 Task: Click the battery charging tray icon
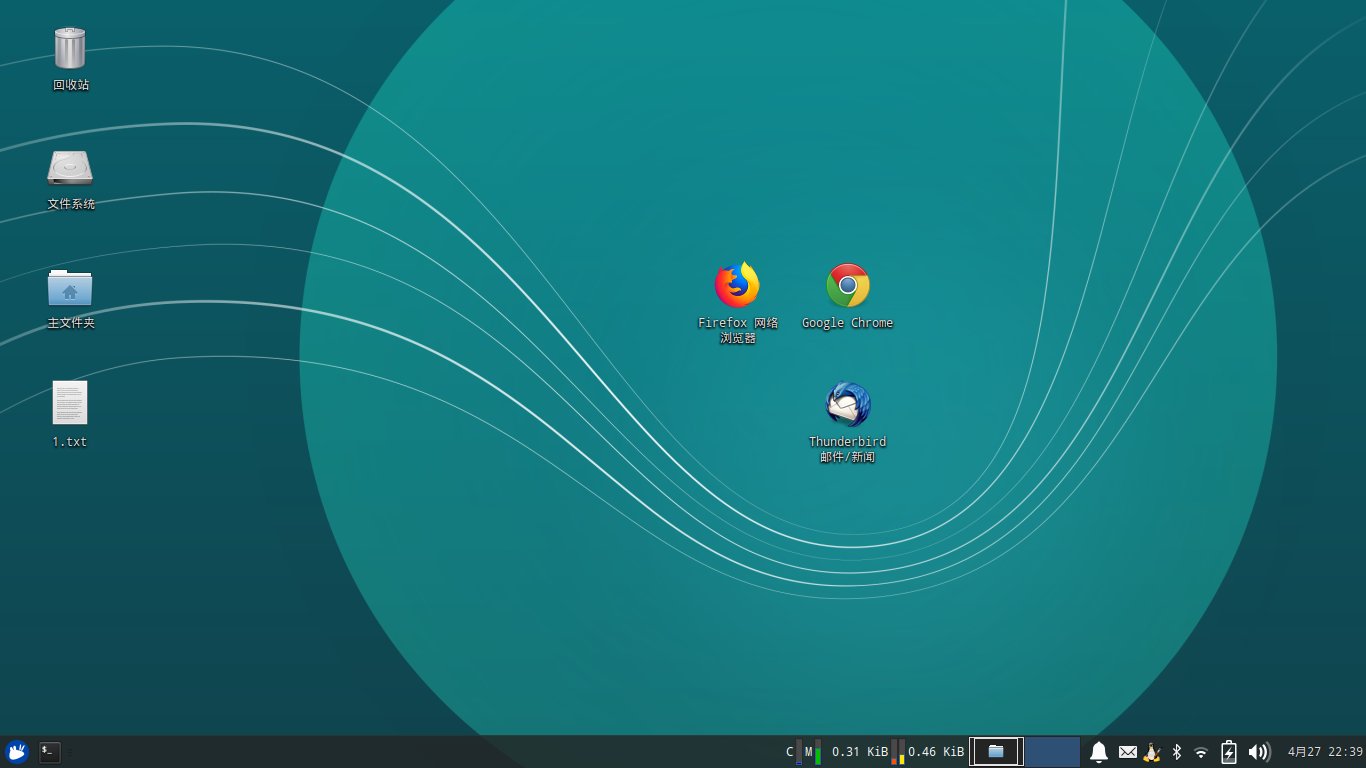tap(1229, 752)
